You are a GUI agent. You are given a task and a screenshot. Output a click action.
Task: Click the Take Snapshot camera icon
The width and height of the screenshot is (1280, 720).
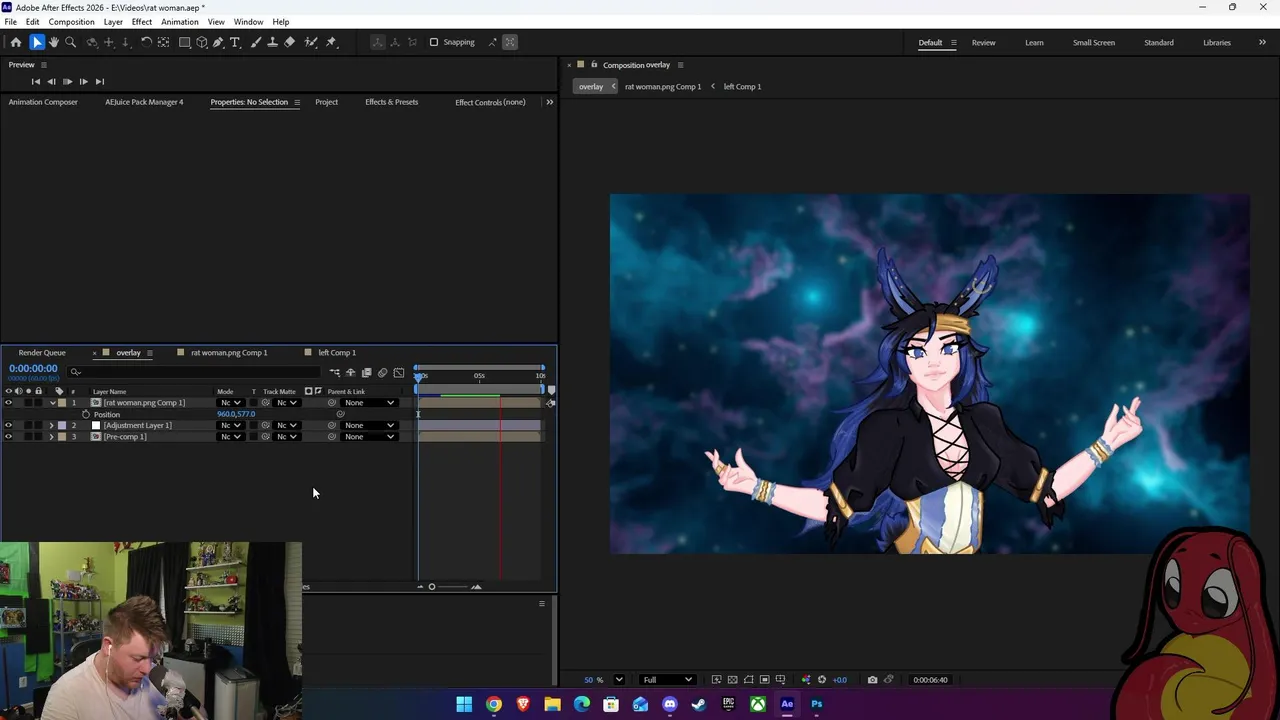click(872, 680)
